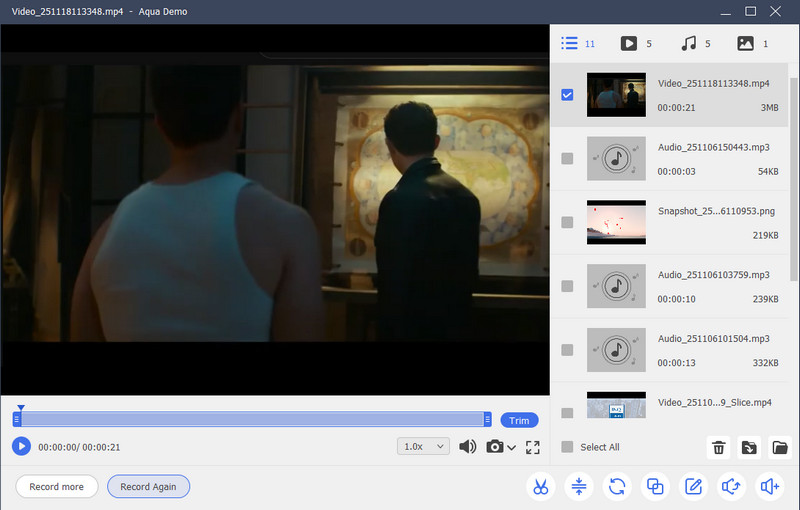The height and width of the screenshot is (510, 800).
Task: Check the Audio_251106101504.mp3 checkbox
Action: tap(567, 350)
